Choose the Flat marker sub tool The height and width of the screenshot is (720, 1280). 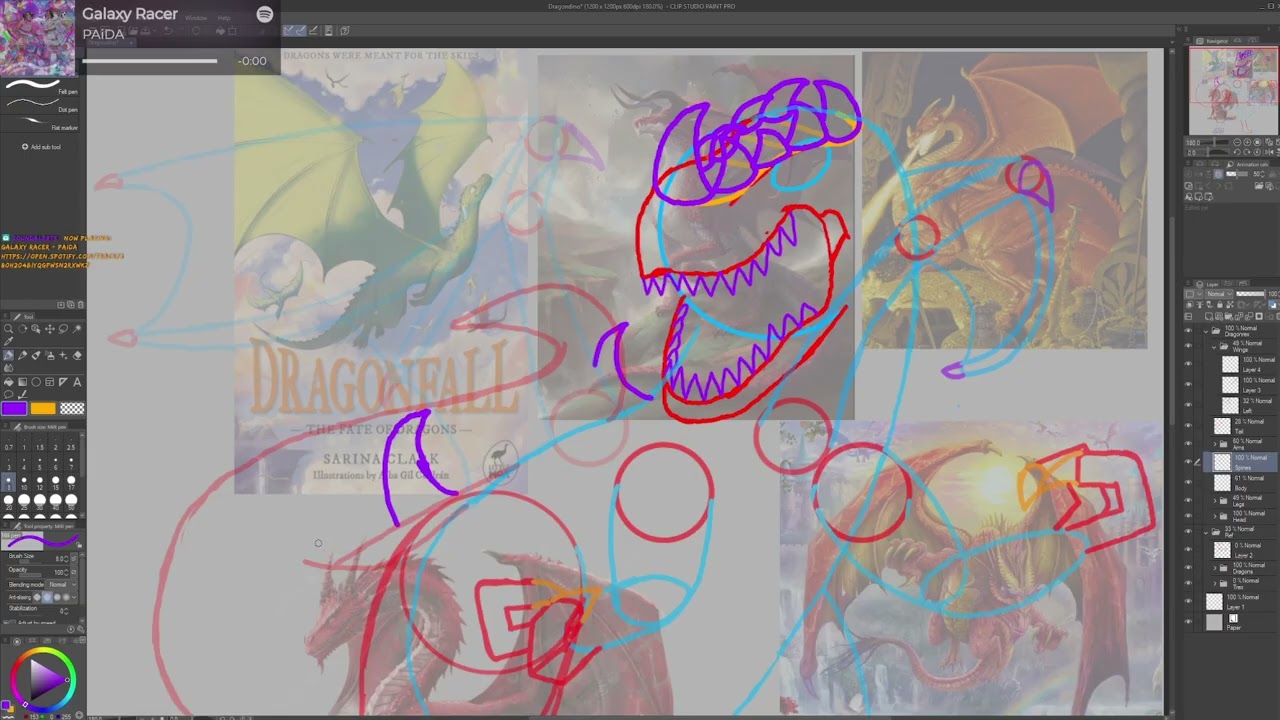(40, 124)
